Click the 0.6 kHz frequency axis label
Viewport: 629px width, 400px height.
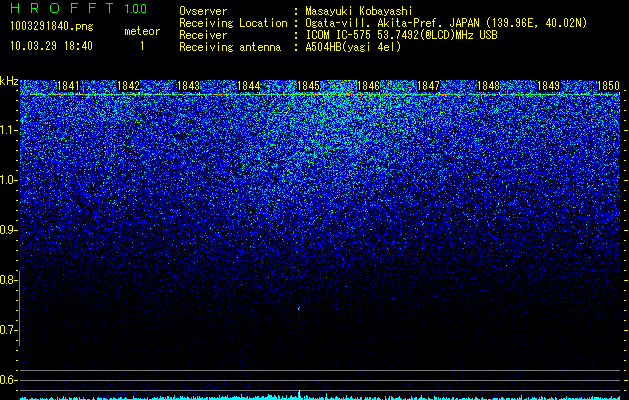coord(8,380)
